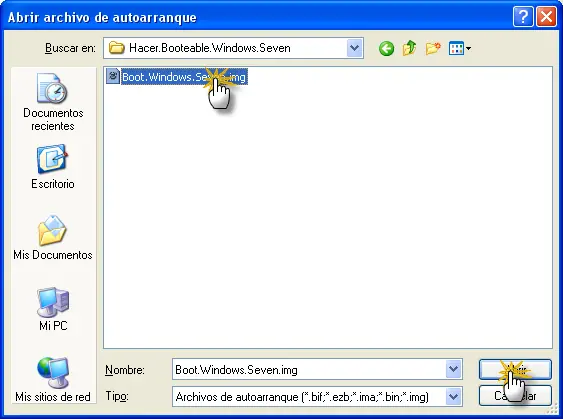Open Documentos recientes shortcut
Image resolution: width=563 pixels, height=419 pixels.
pyautogui.click(x=53, y=102)
